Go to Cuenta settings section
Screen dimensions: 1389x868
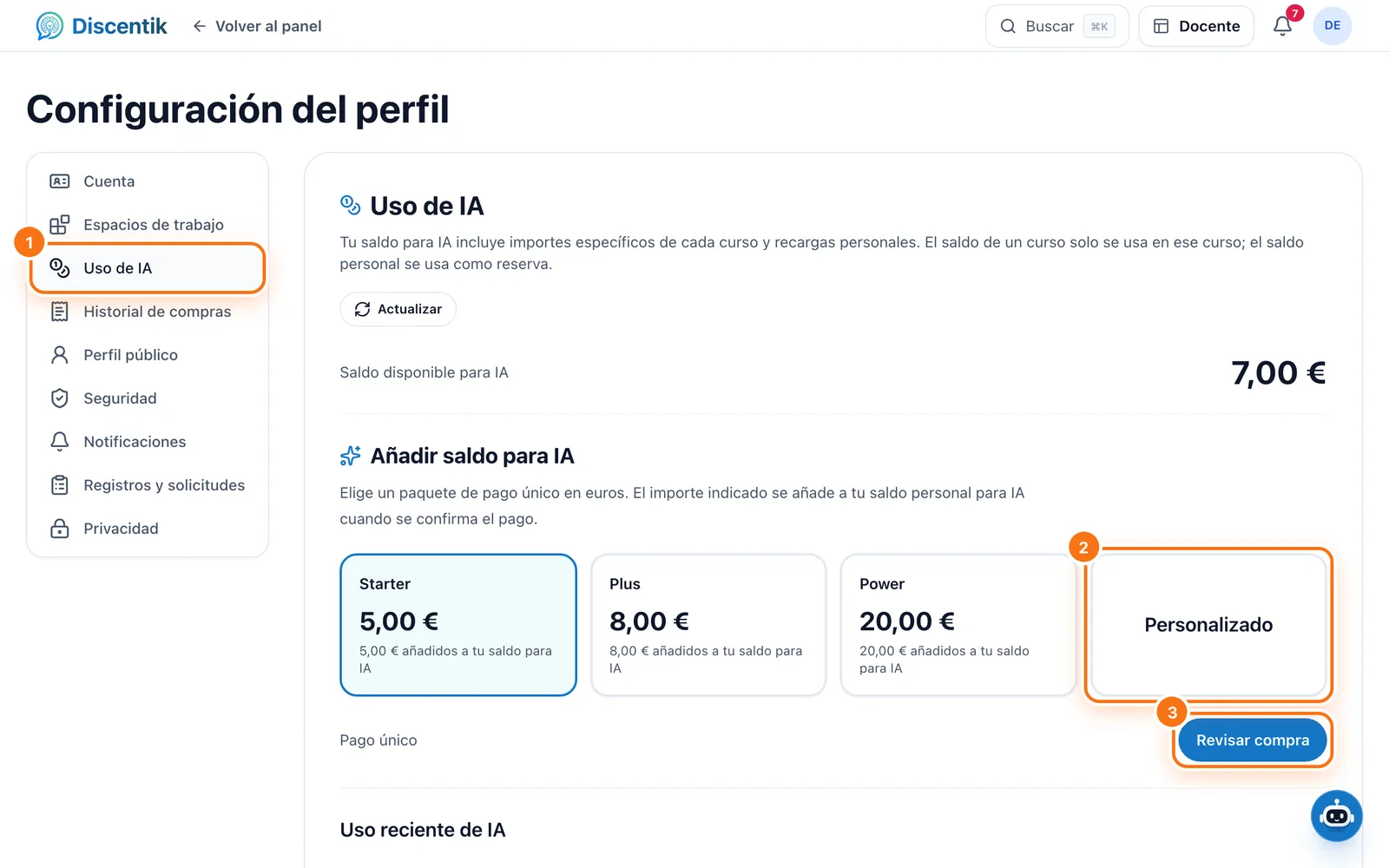click(x=109, y=181)
